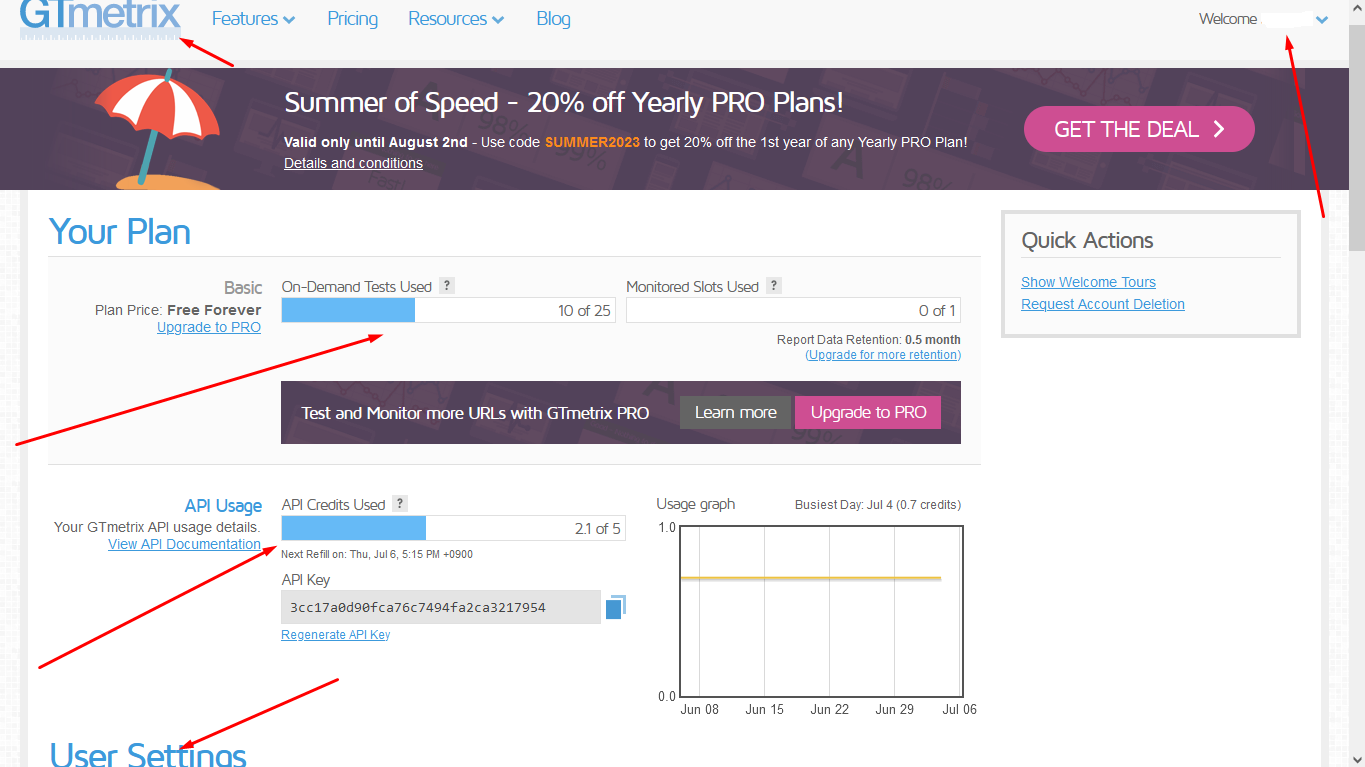This screenshot has width=1365, height=767.
Task: Click the SUMMER2023 promo code text
Action: tap(590, 142)
